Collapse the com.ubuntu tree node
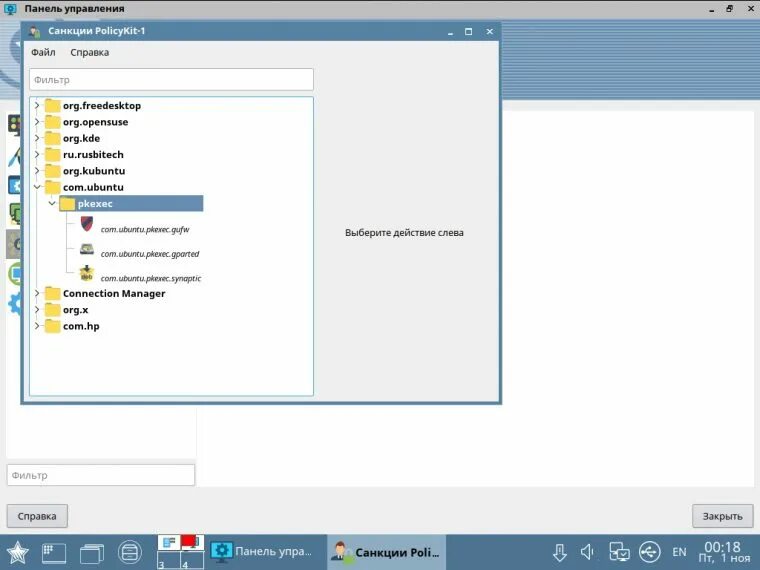Viewport: 760px width, 570px height. [37, 187]
